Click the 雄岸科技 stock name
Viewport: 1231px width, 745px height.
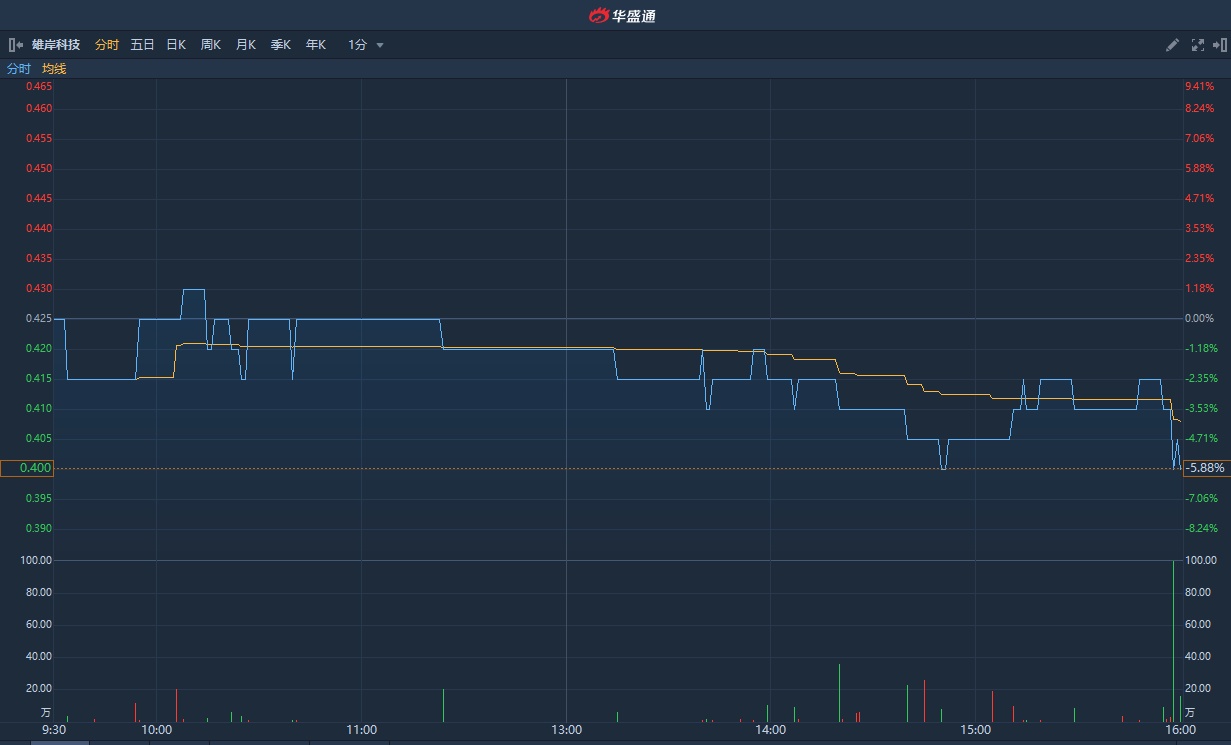point(56,45)
